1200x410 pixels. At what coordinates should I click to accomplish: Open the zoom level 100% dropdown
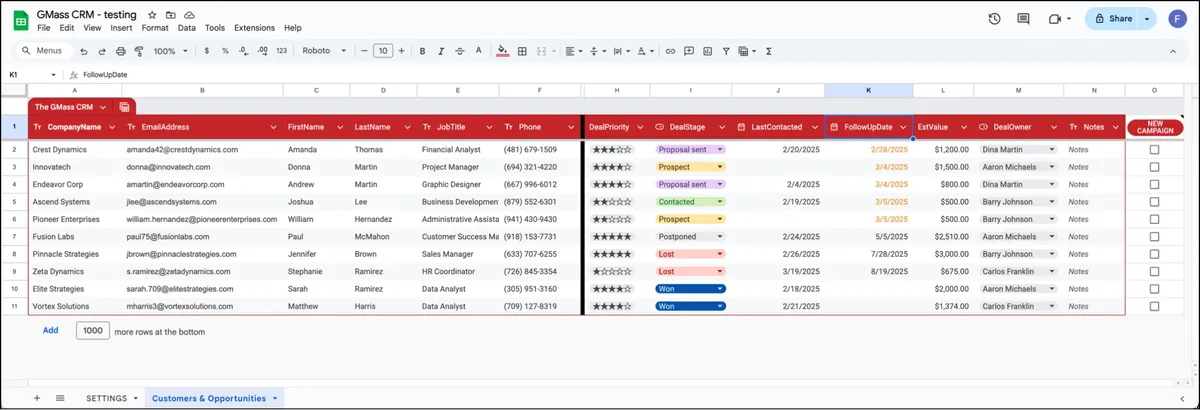171,51
